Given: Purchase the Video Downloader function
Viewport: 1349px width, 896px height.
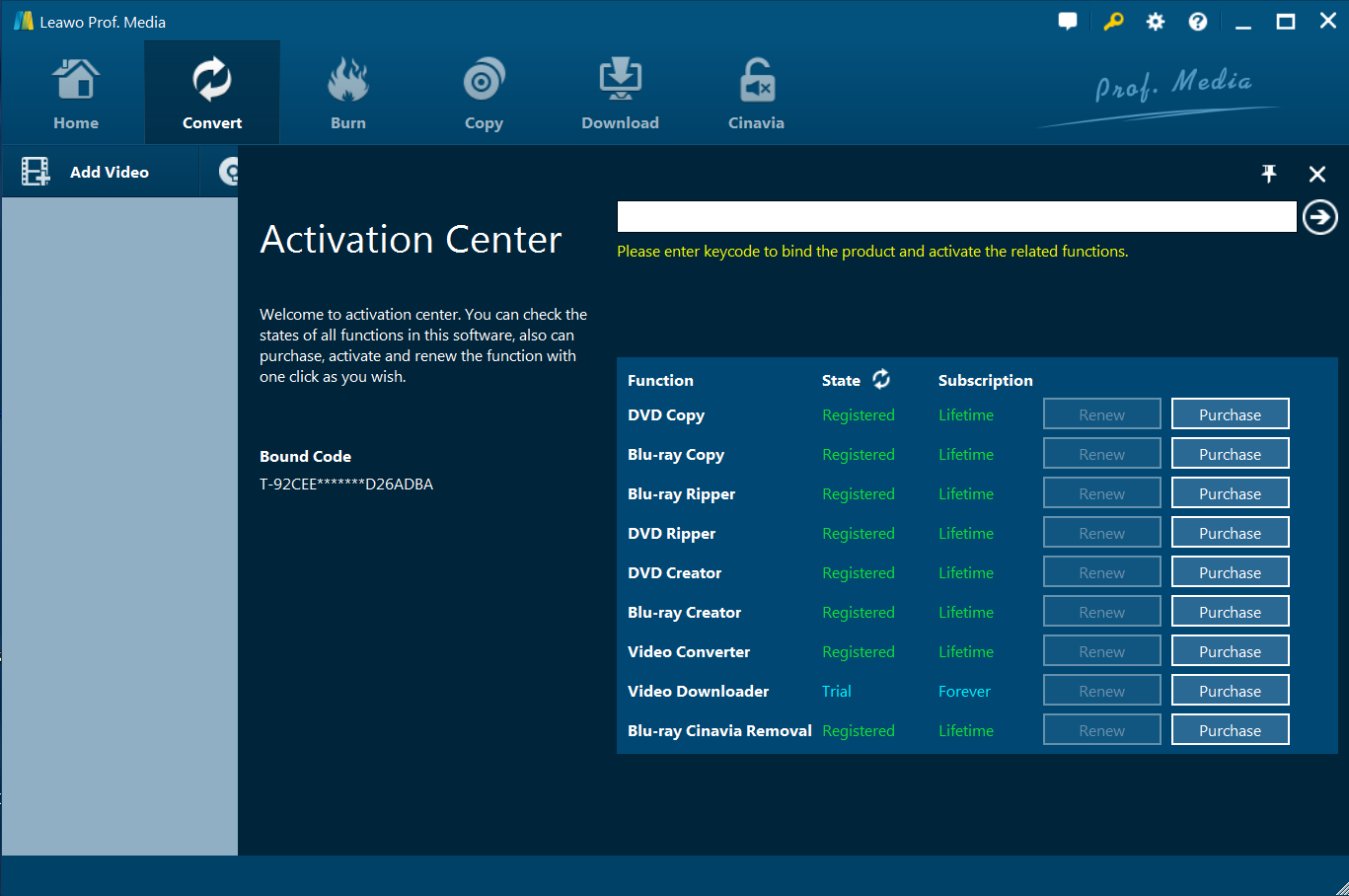Looking at the screenshot, I should (1230, 691).
